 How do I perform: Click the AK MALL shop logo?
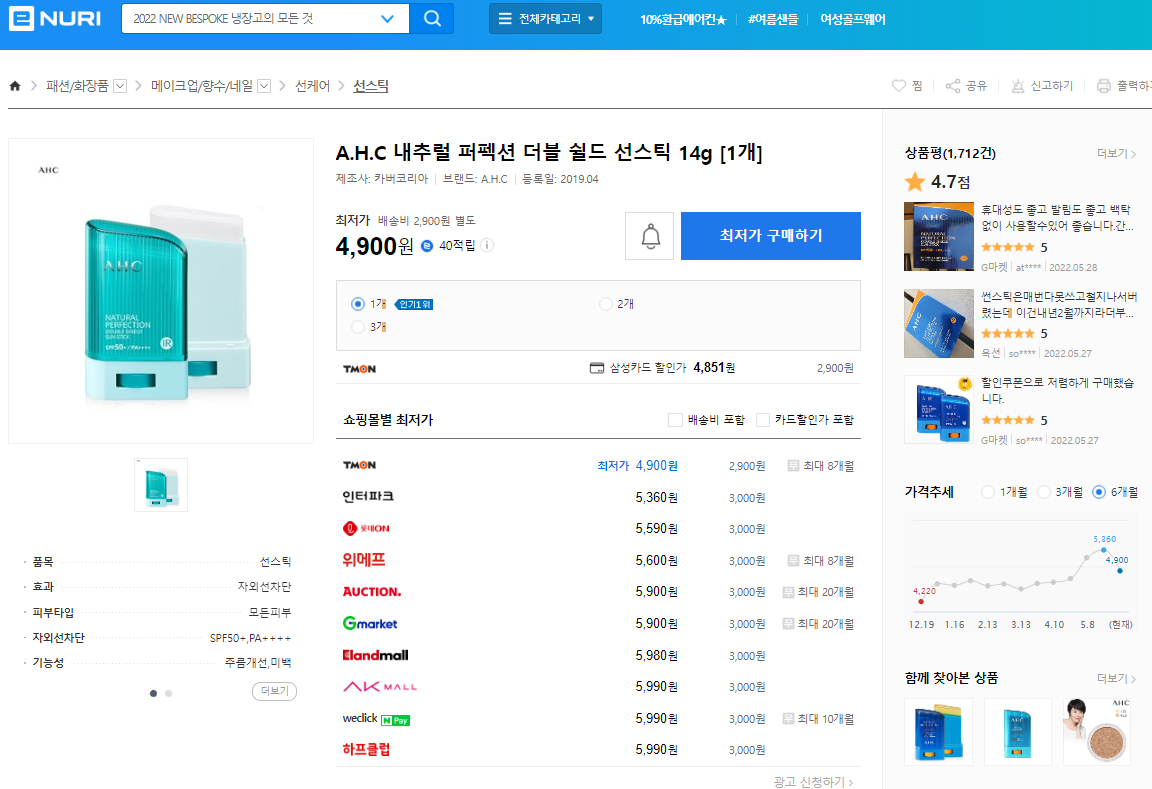click(x=380, y=687)
